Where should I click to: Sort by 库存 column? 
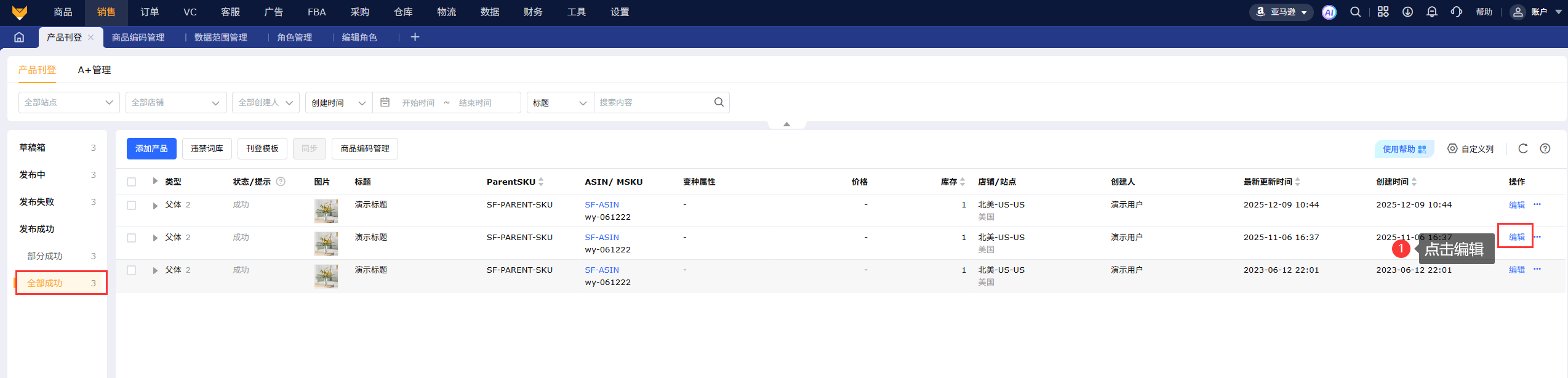(962, 182)
